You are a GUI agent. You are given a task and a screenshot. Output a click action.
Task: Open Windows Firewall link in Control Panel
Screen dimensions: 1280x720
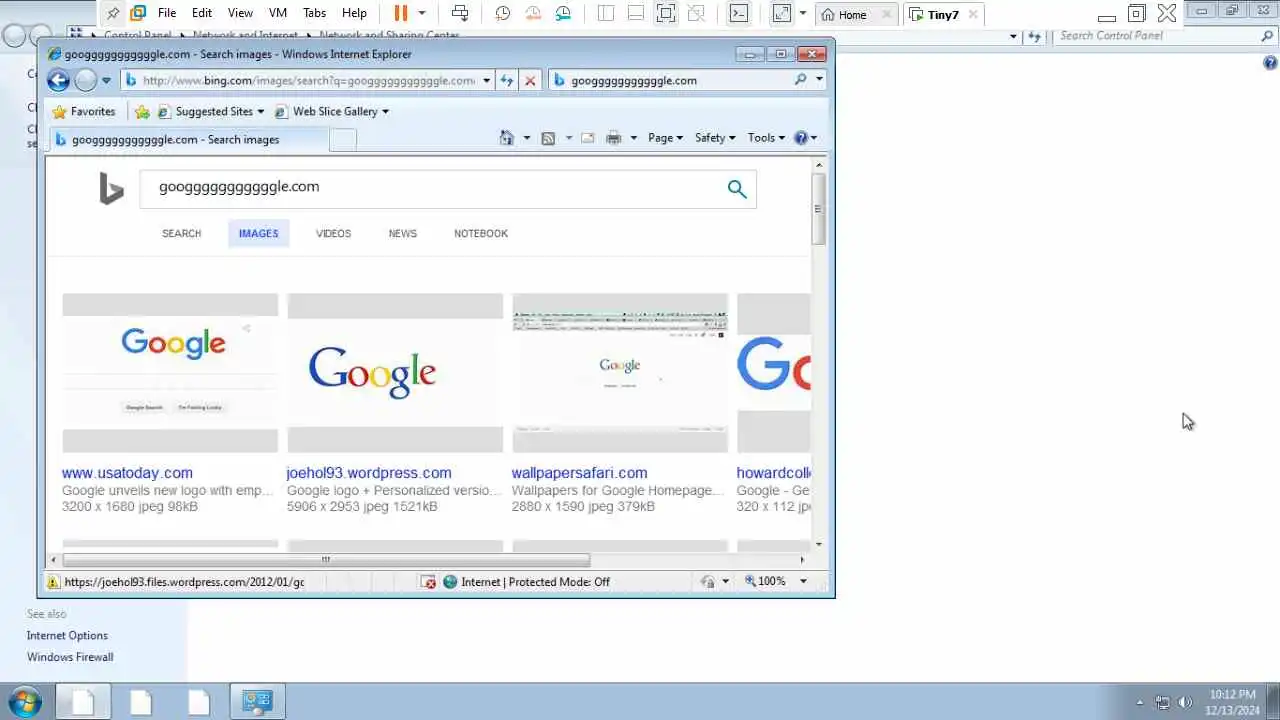tap(70, 657)
